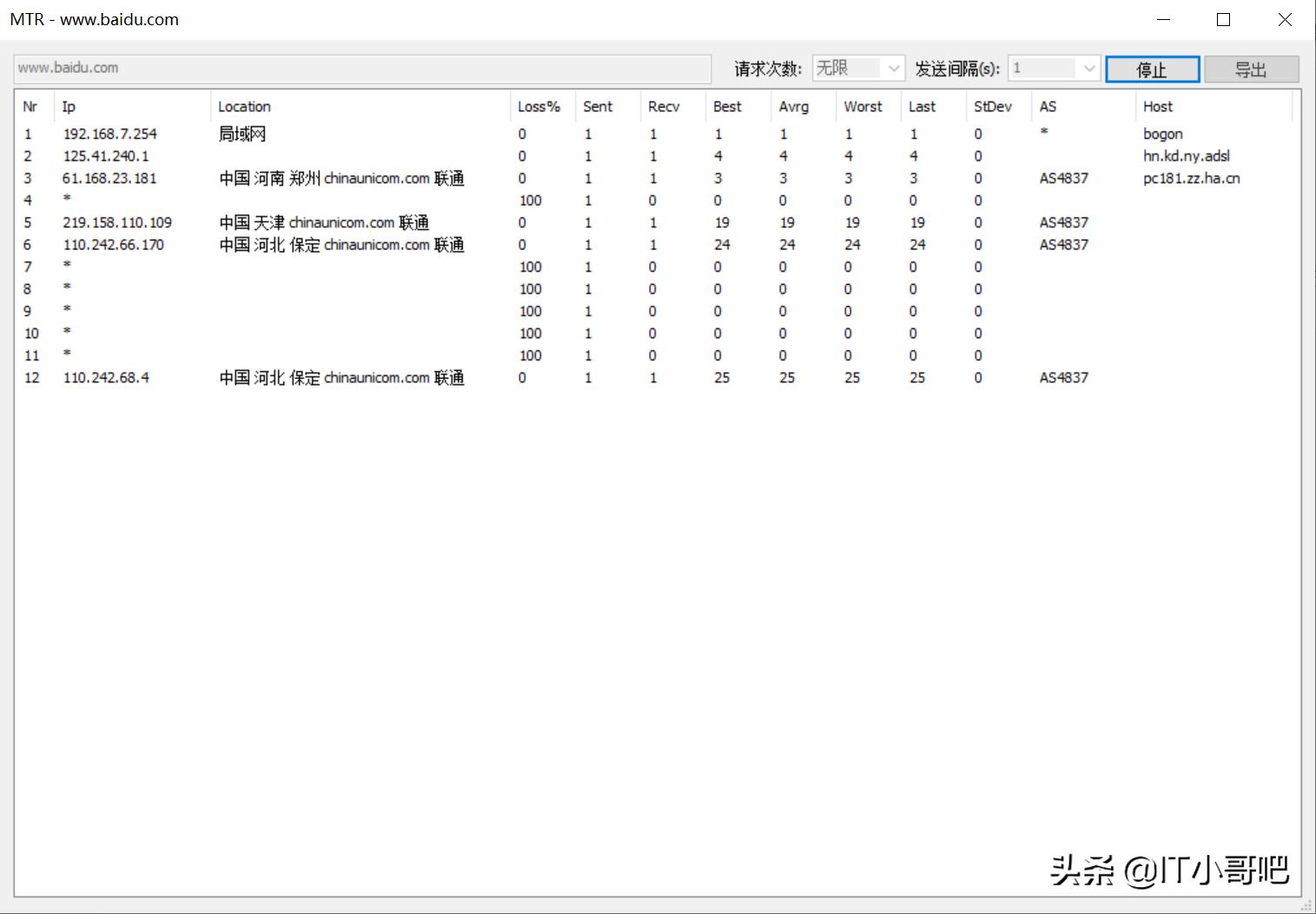Viewport: 1316px width, 914px height.
Task: Sort by the Loss% column header
Action: [x=539, y=106]
